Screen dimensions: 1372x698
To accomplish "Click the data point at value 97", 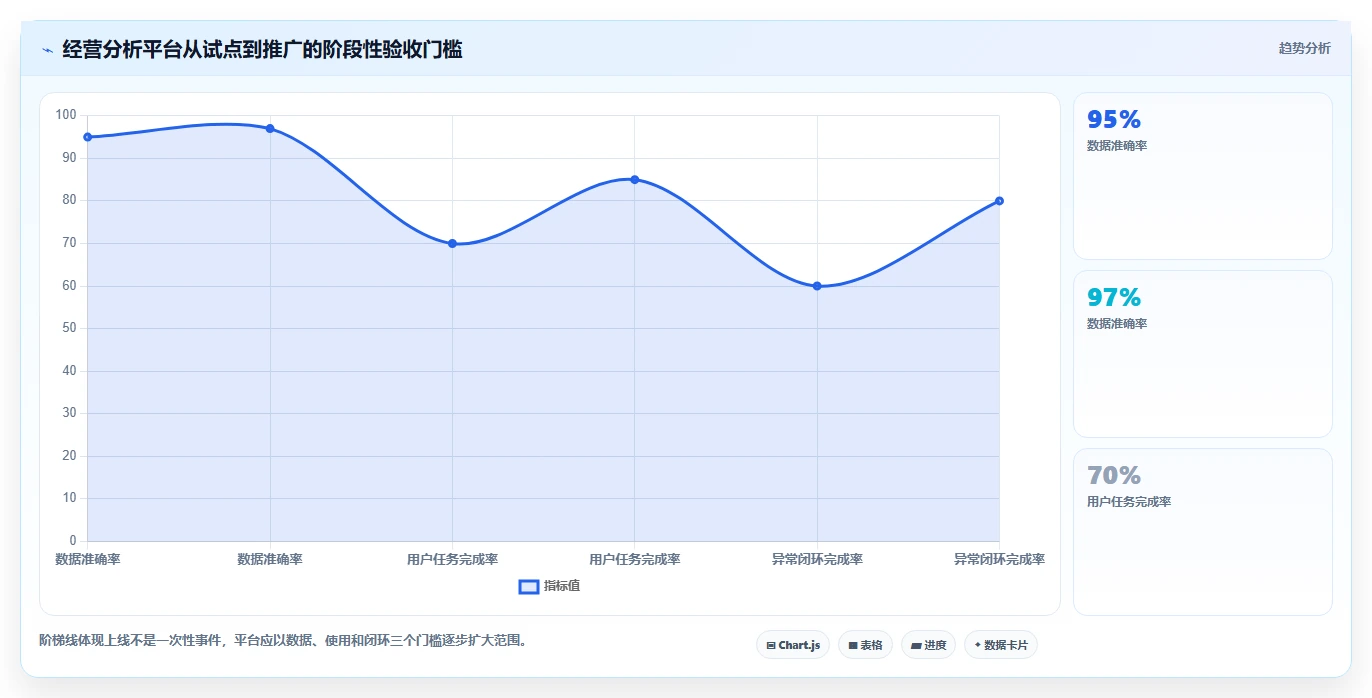I will [270, 128].
